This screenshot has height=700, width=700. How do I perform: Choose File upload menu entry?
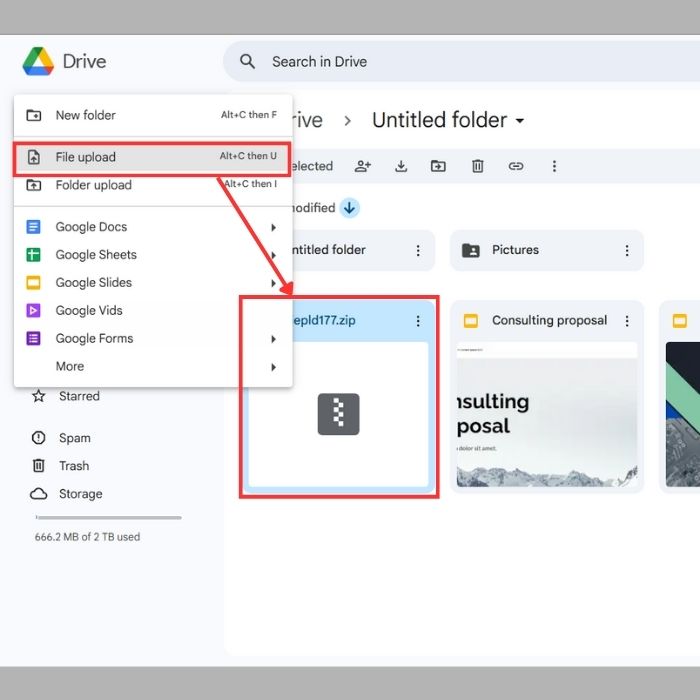153,157
